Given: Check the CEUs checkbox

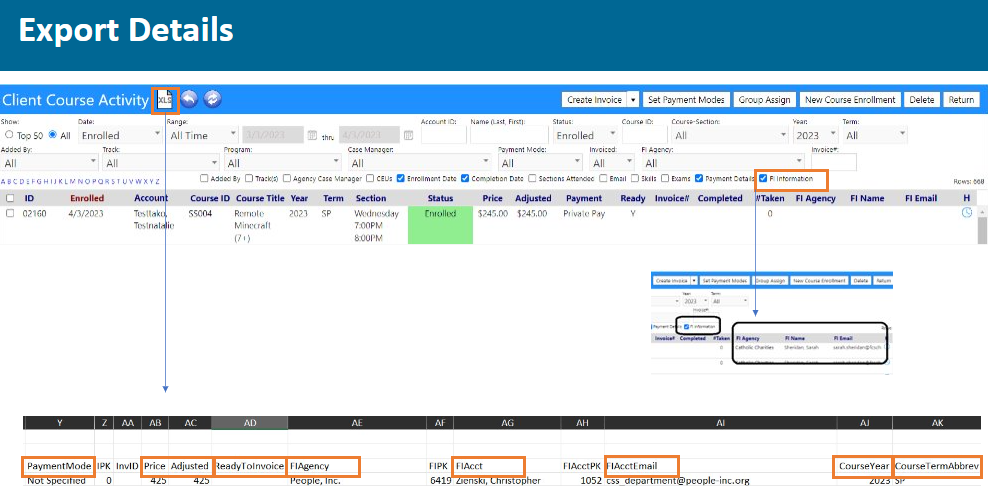Looking at the screenshot, I should coord(370,178).
